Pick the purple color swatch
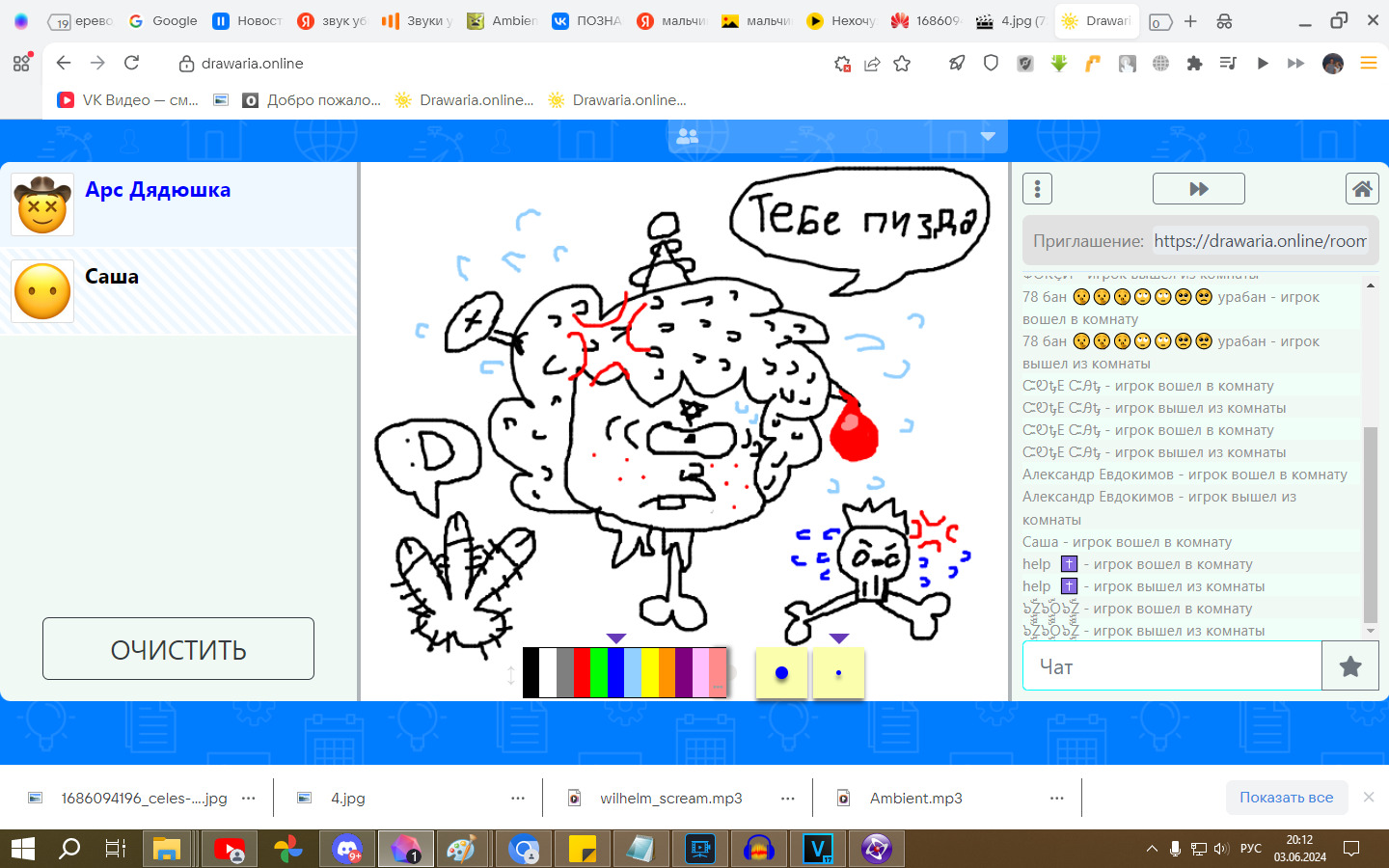Image resolution: width=1389 pixels, height=868 pixels. tap(684, 672)
